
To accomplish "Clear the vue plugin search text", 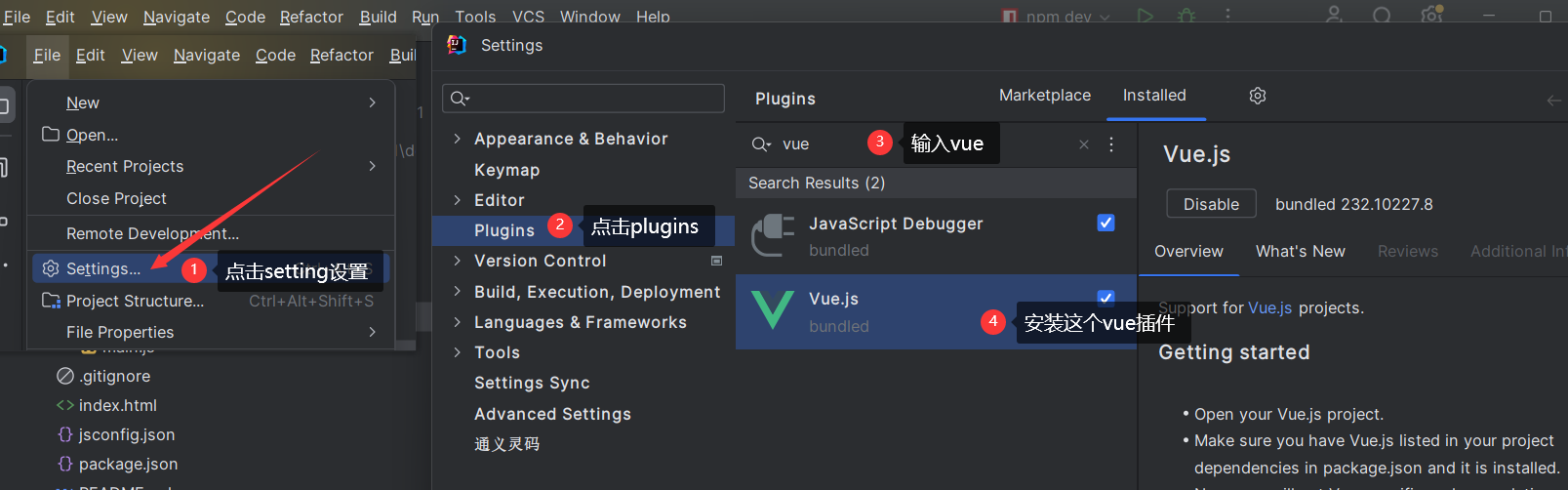I will pyautogui.click(x=1084, y=144).
